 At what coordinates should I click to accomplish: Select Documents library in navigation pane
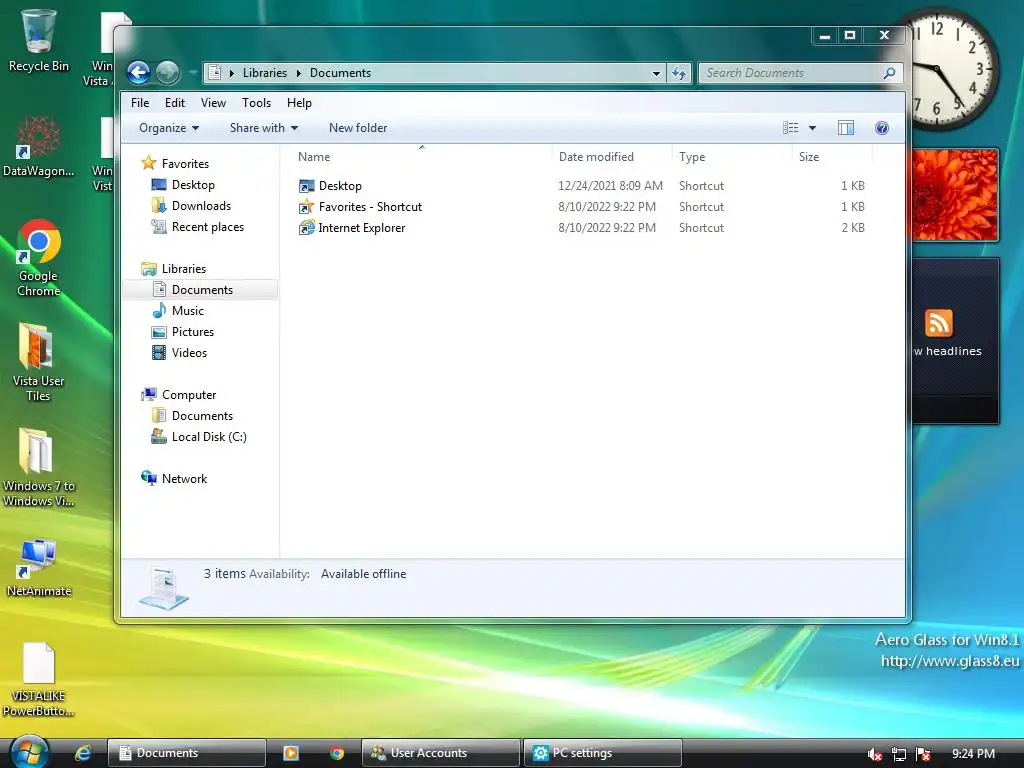[200, 289]
